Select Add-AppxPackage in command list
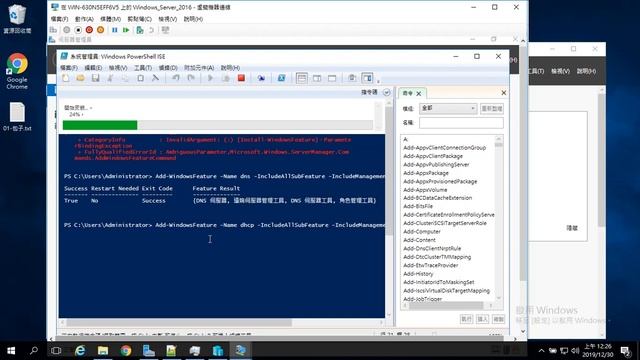Screen dimensions: 640x360 426,173
